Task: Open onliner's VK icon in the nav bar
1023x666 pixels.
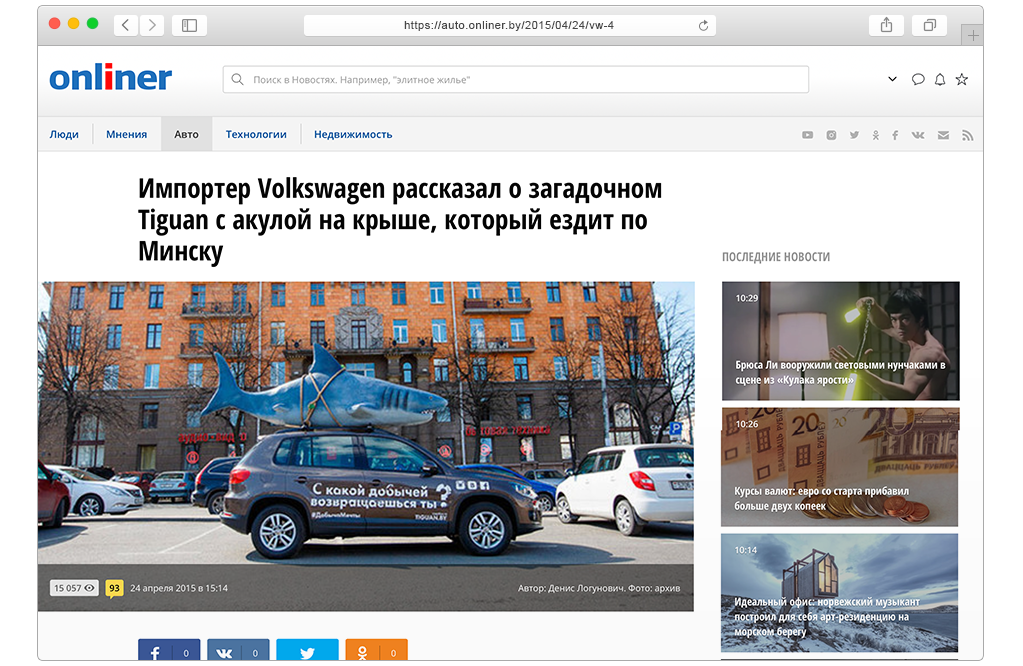Action: (x=918, y=135)
